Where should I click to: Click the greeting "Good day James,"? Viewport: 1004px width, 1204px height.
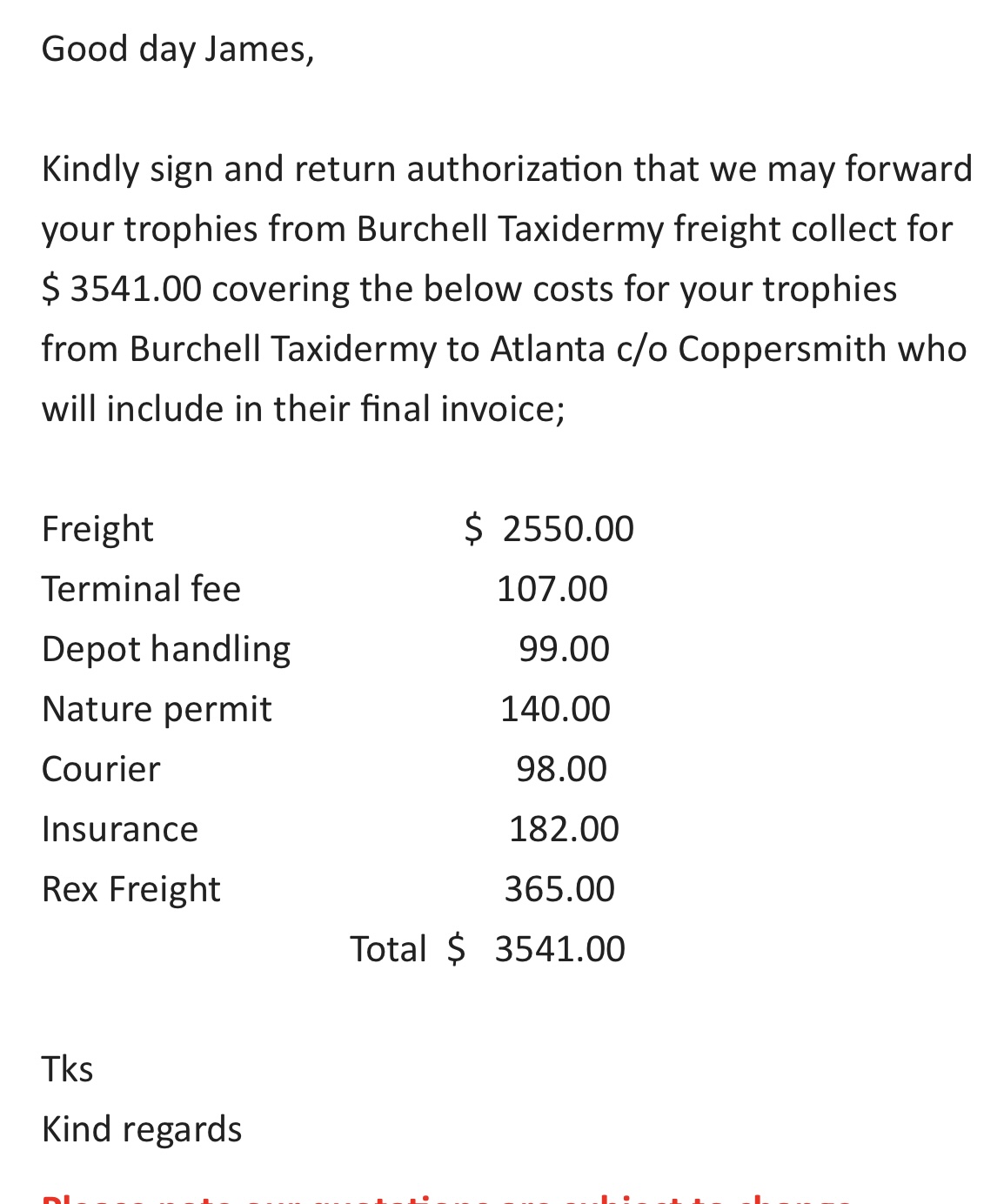point(177,50)
